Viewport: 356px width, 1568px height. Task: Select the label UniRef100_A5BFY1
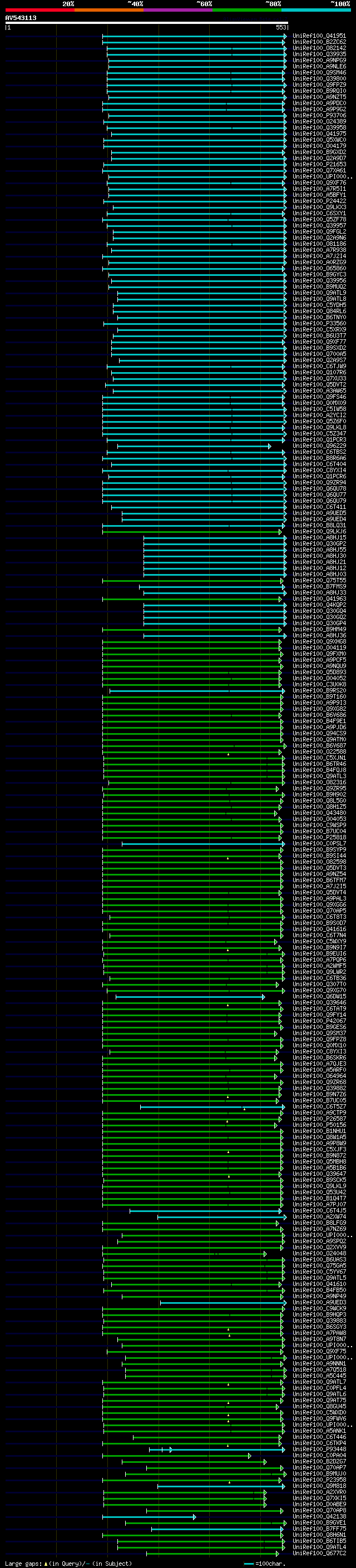tap(319, 195)
